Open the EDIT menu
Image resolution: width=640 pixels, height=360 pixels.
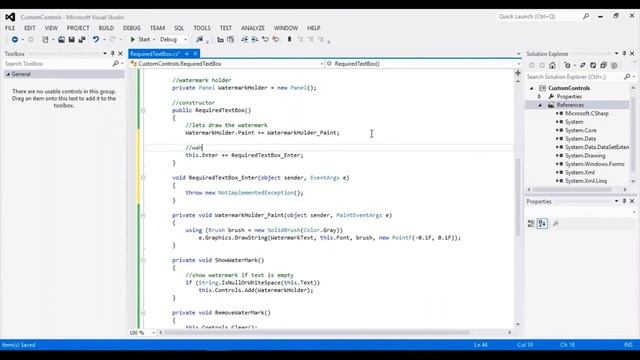pos(30,28)
